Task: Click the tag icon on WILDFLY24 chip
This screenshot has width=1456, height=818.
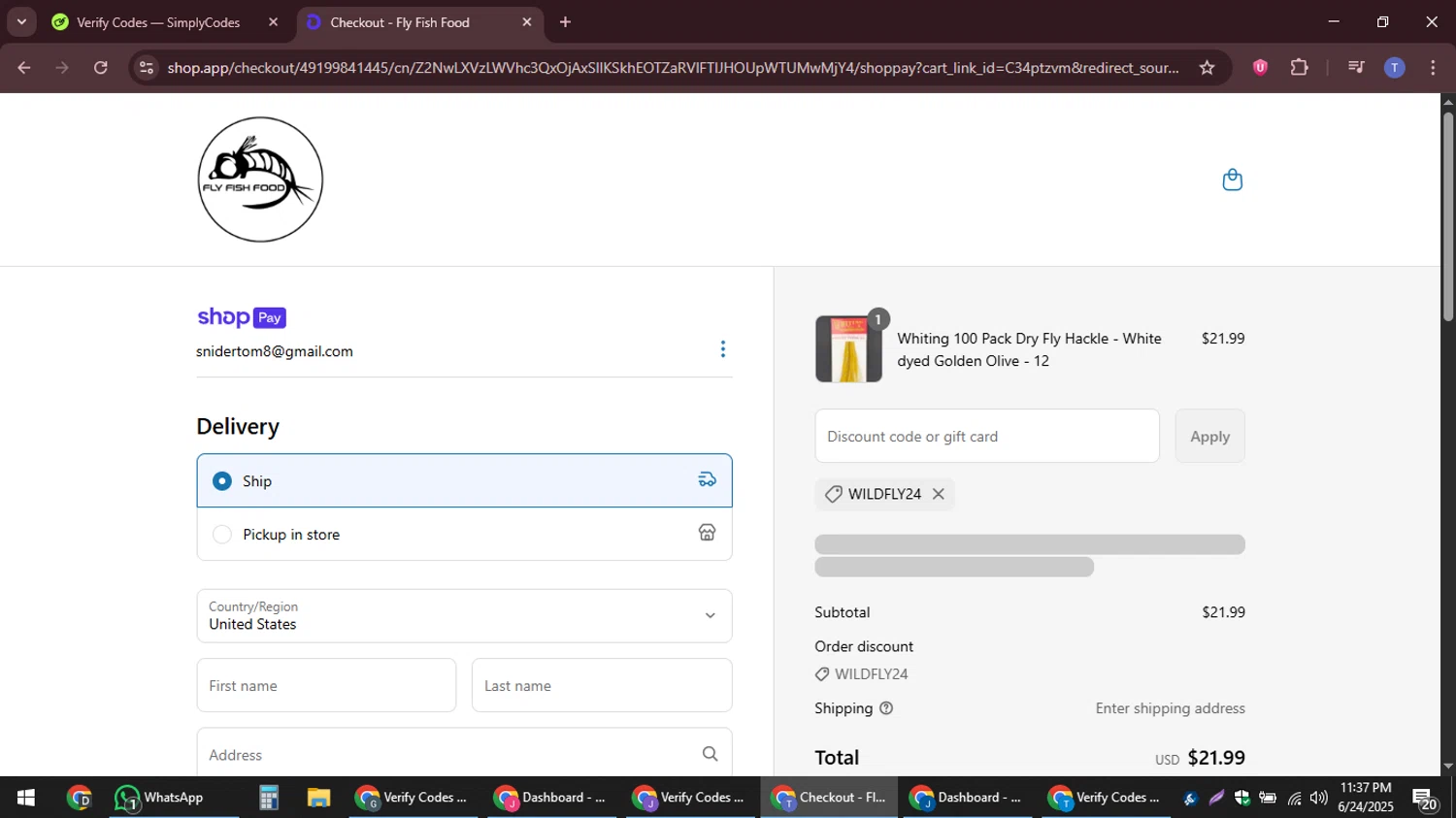Action: tap(833, 494)
